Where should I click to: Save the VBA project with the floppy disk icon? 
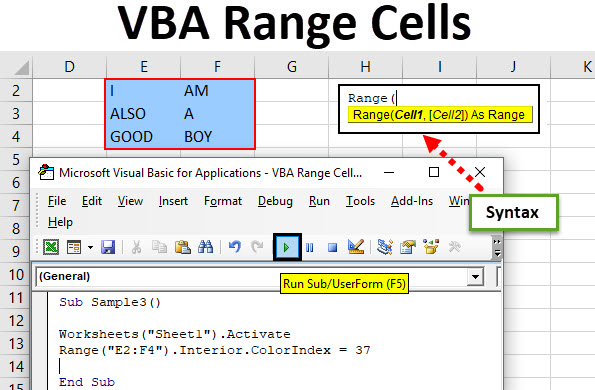(x=108, y=247)
